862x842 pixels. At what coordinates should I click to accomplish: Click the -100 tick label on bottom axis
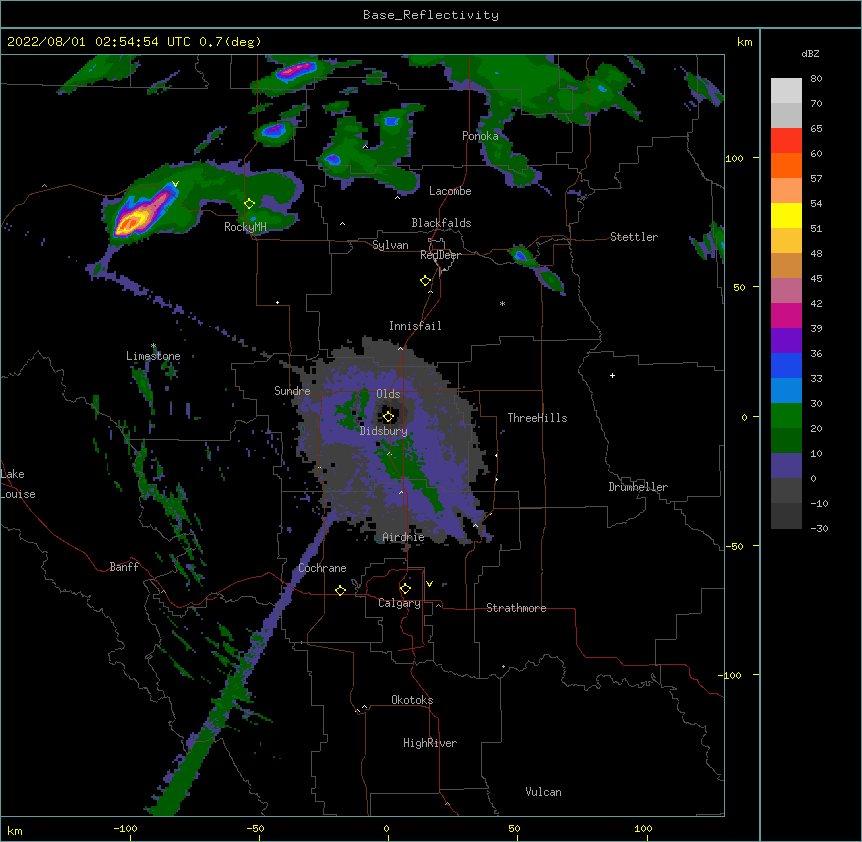(125, 829)
